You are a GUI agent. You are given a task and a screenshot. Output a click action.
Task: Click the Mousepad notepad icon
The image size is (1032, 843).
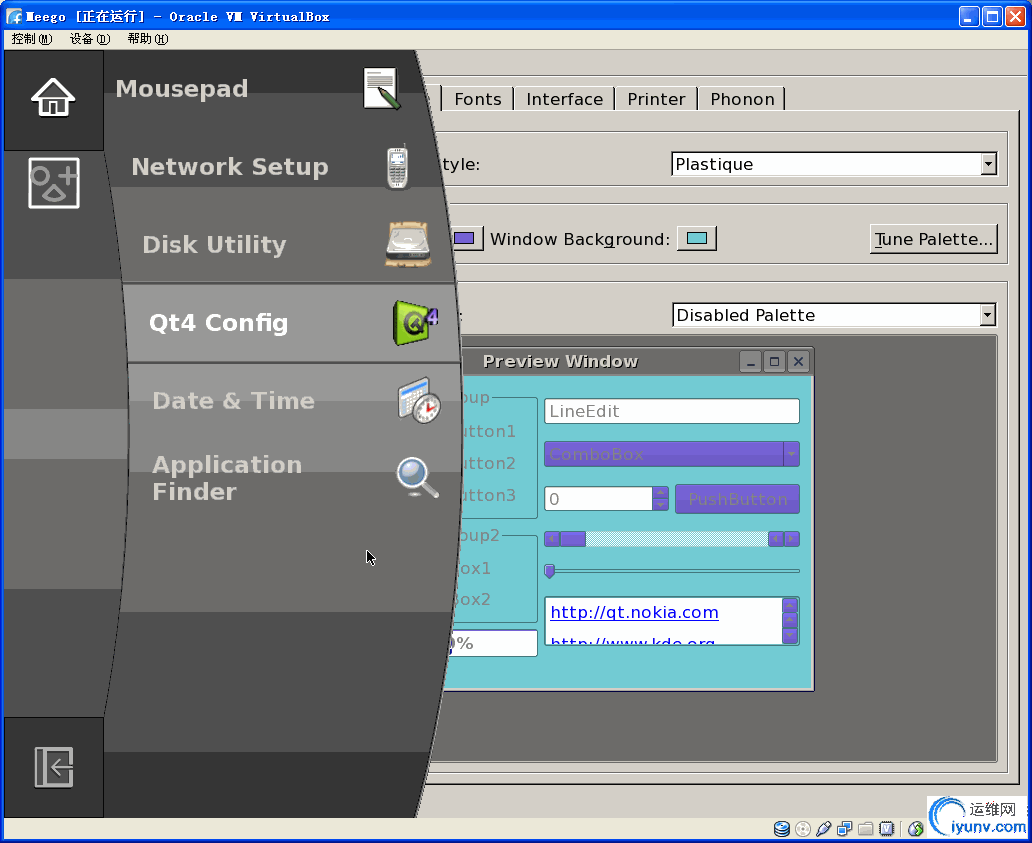[381, 89]
